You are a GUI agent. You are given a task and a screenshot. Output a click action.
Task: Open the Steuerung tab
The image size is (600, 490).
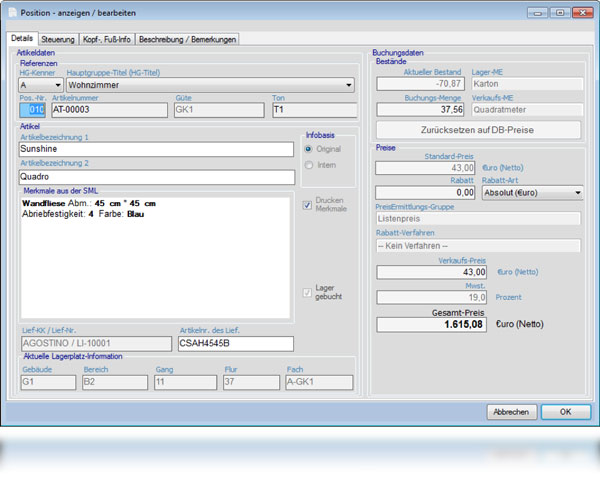(x=58, y=39)
